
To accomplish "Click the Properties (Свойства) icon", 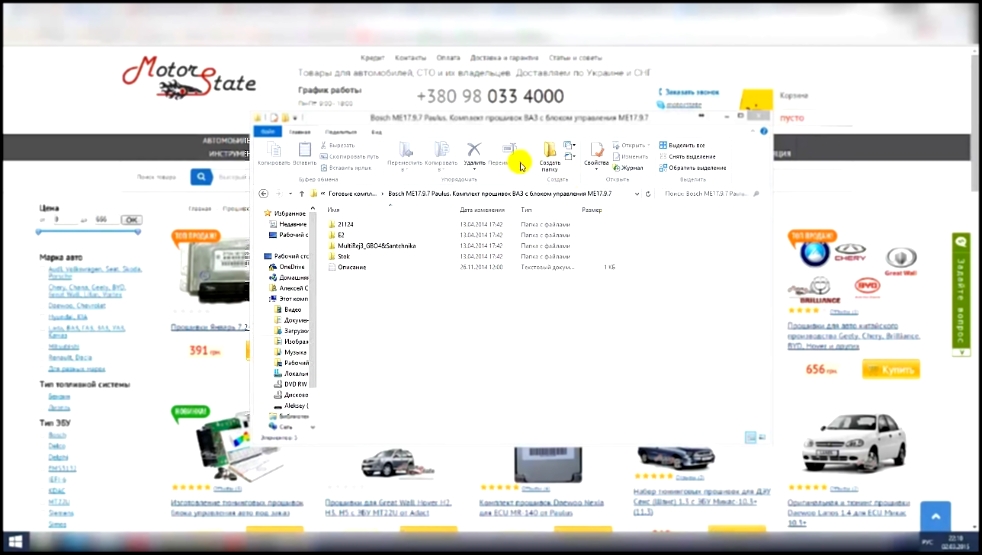I will click(596, 150).
